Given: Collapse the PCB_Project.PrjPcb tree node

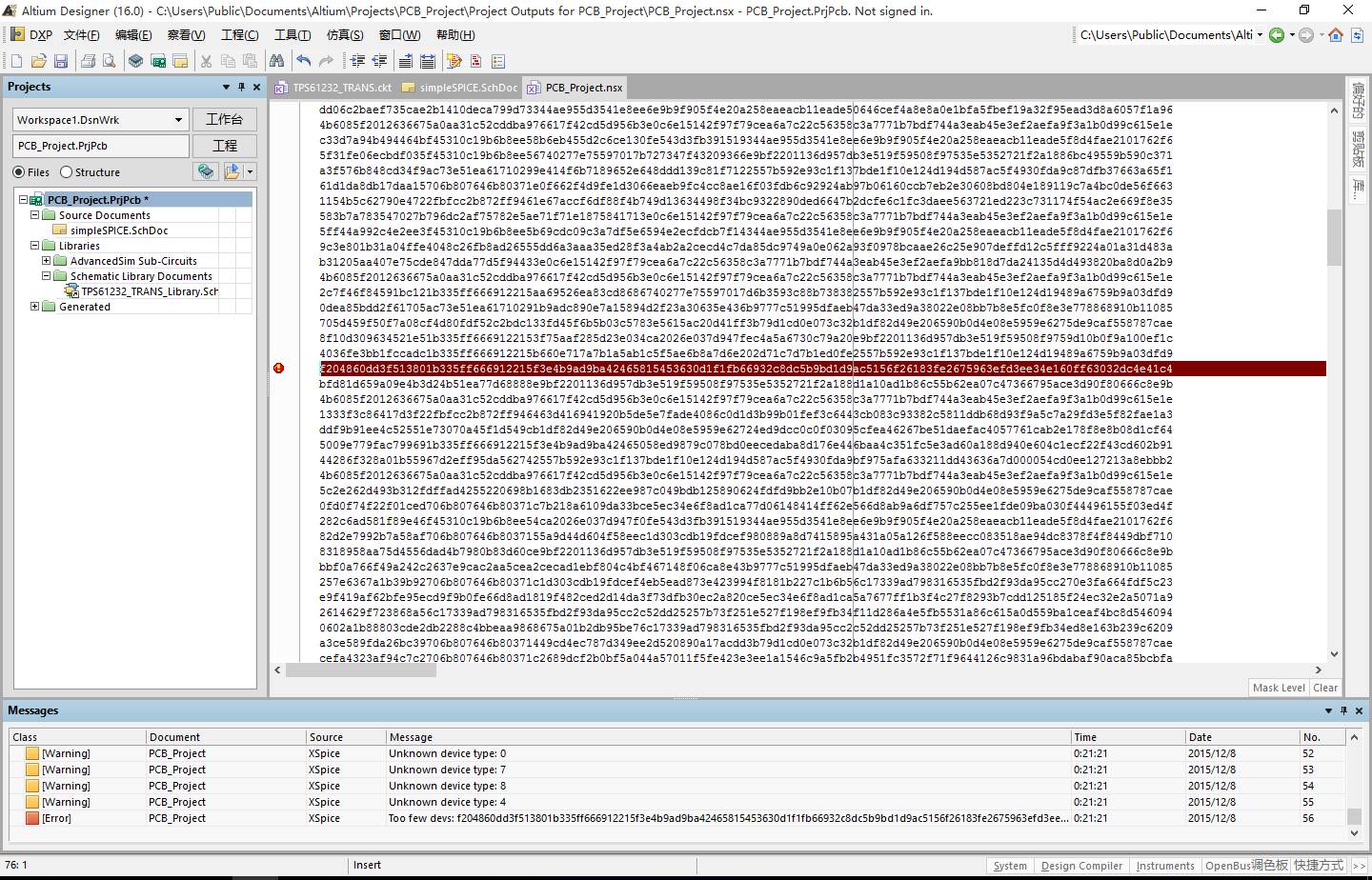Looking at the screenshot, I should (x=24, y=200).
